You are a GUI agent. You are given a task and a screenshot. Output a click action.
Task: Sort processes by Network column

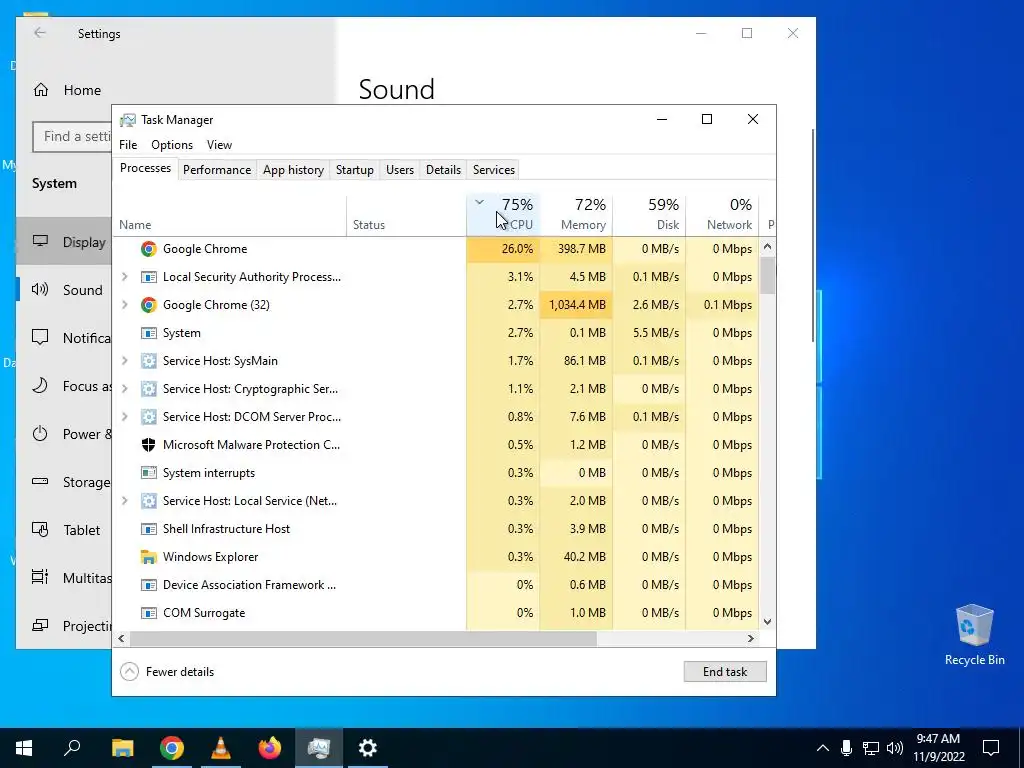tap(722, 215)
